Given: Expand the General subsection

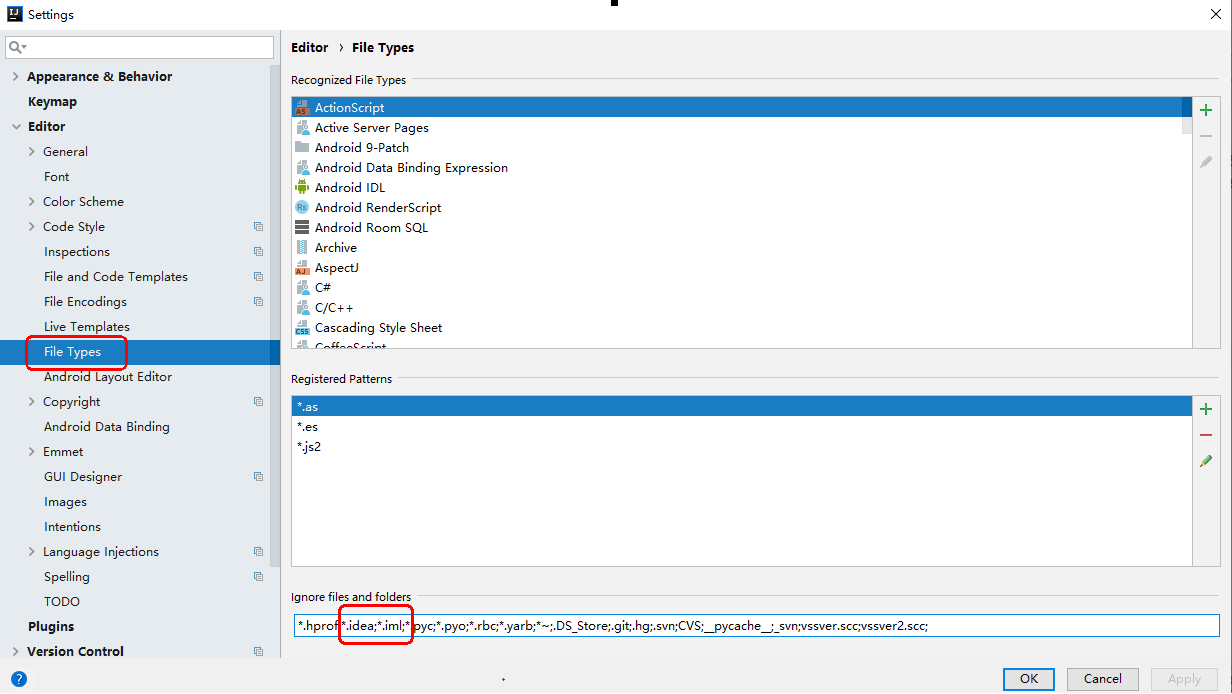Looking at the screenshot, I should tap(32, 152).
